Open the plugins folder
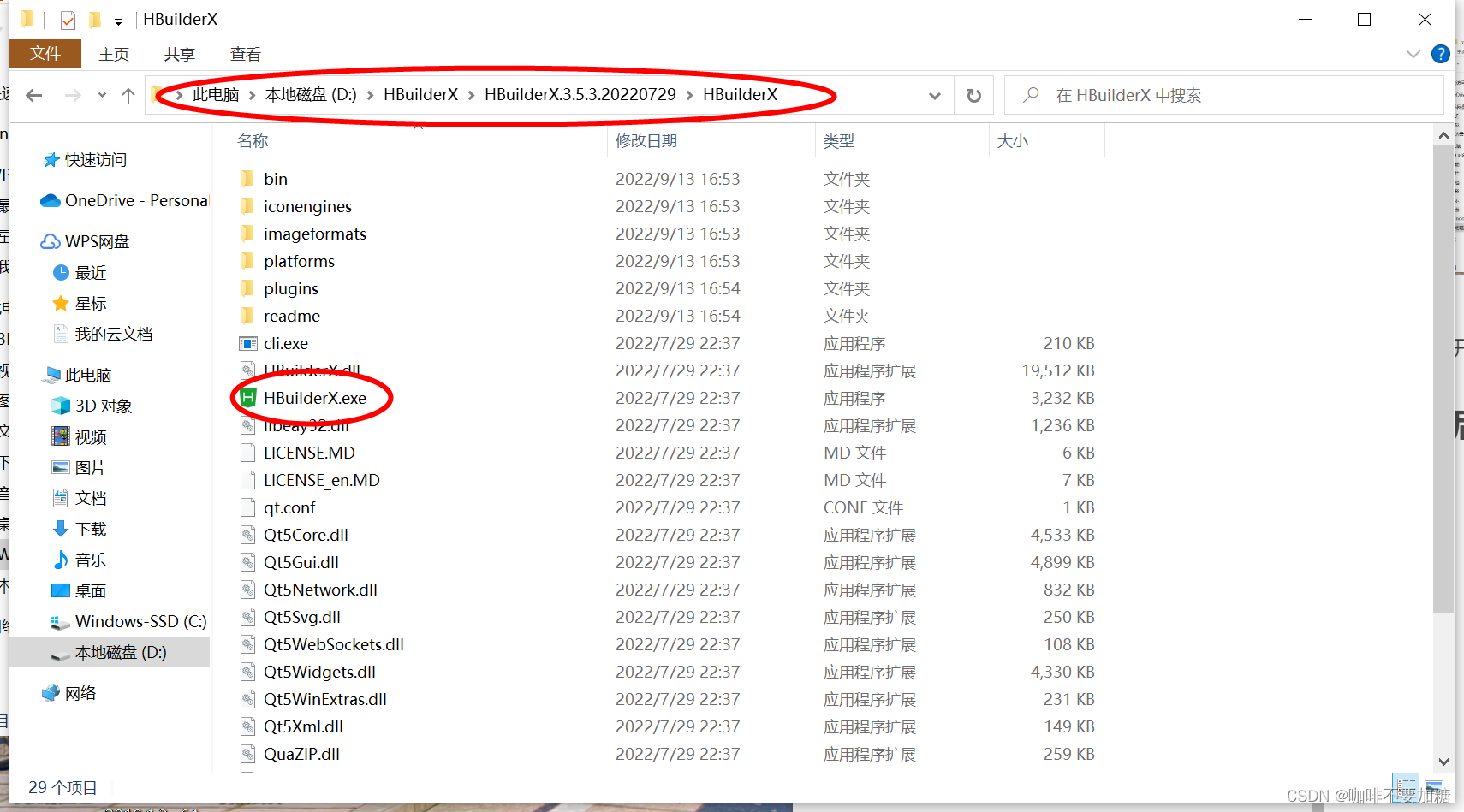 [x=290, y=288]
